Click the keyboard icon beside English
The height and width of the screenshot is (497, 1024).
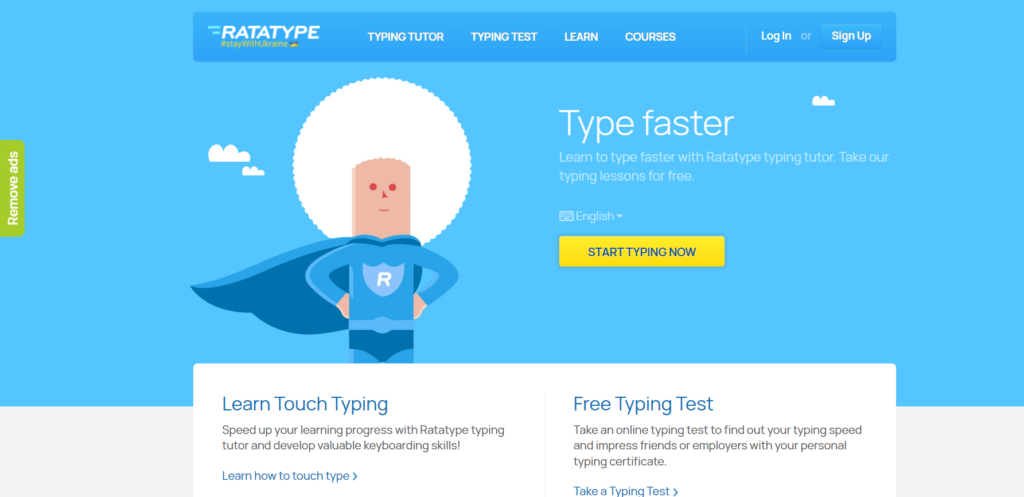566,216
